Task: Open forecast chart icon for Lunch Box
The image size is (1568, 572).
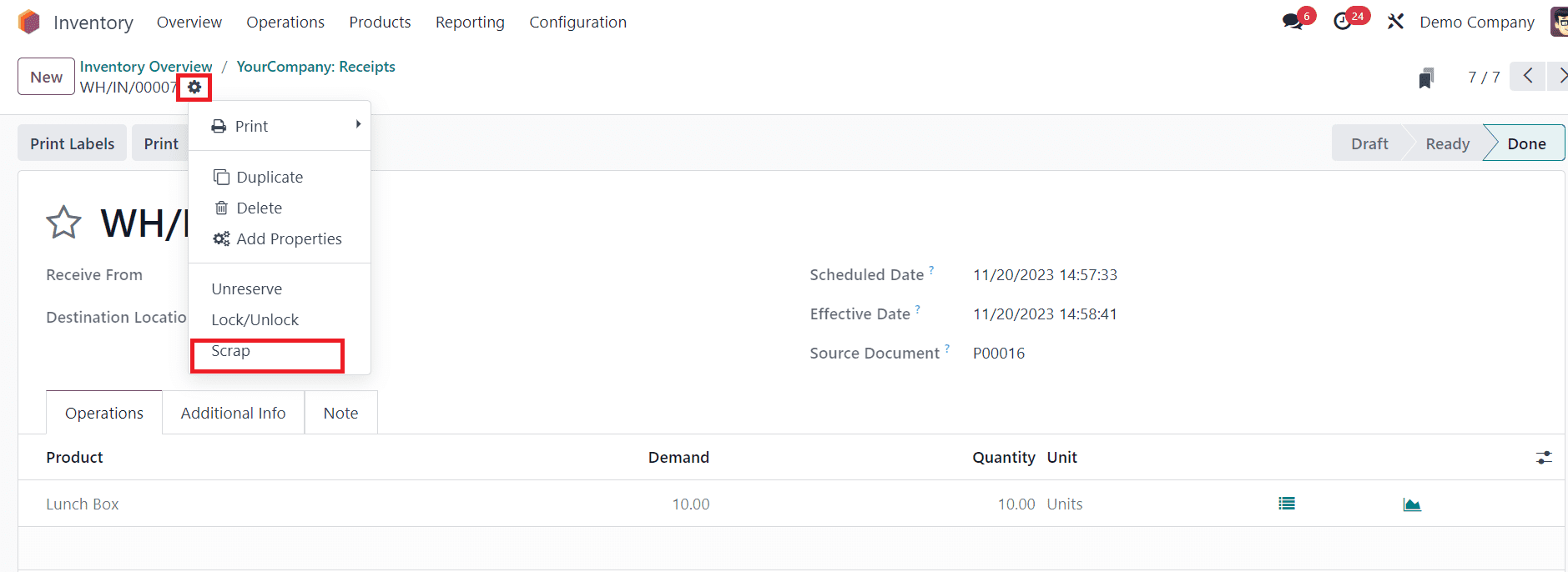Action: pyautogui.click(x=1412, y=504)
